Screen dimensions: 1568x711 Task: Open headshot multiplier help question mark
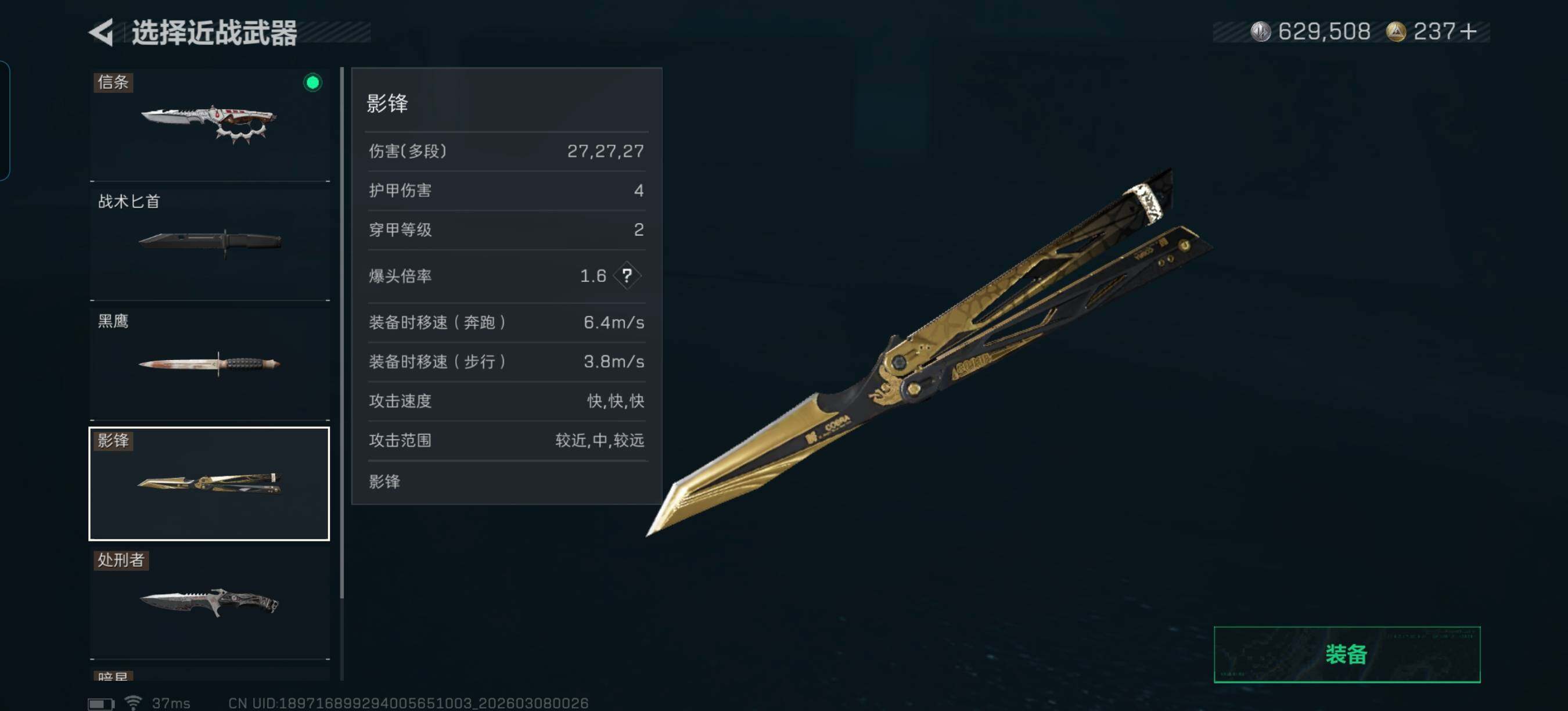pos(627,276)
